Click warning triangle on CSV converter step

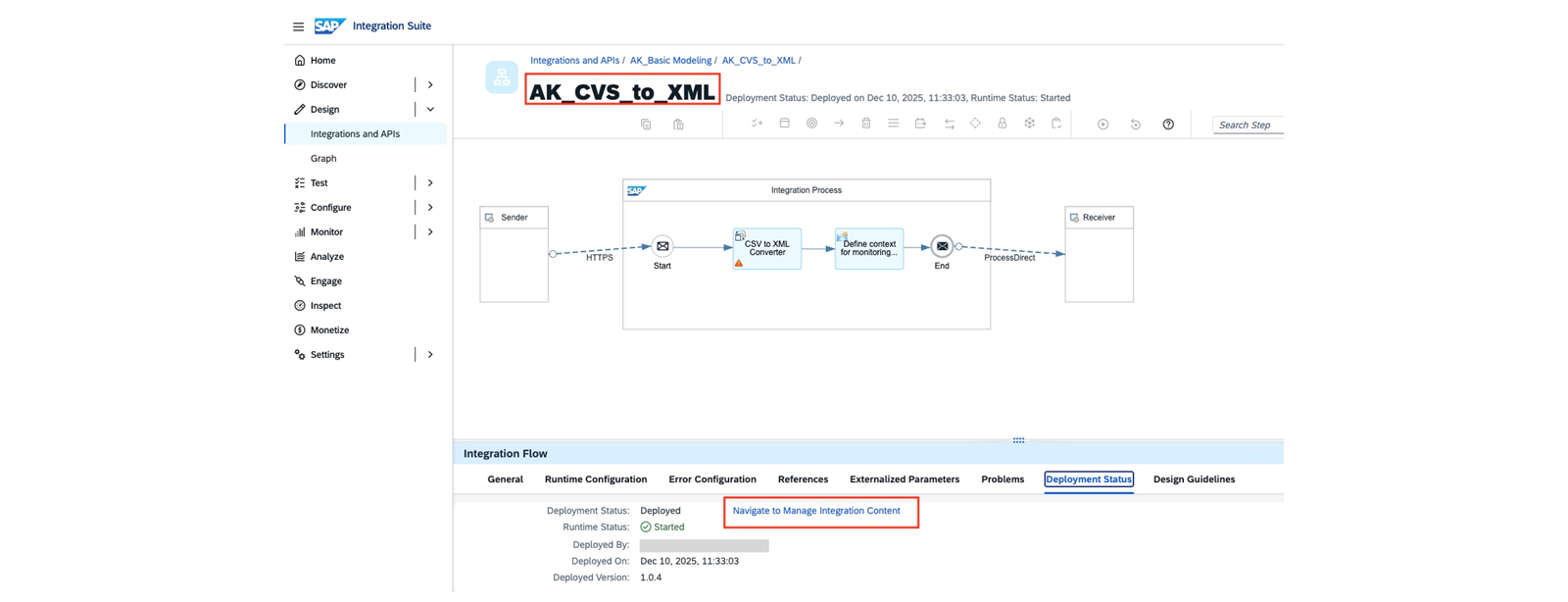point(739,263)
